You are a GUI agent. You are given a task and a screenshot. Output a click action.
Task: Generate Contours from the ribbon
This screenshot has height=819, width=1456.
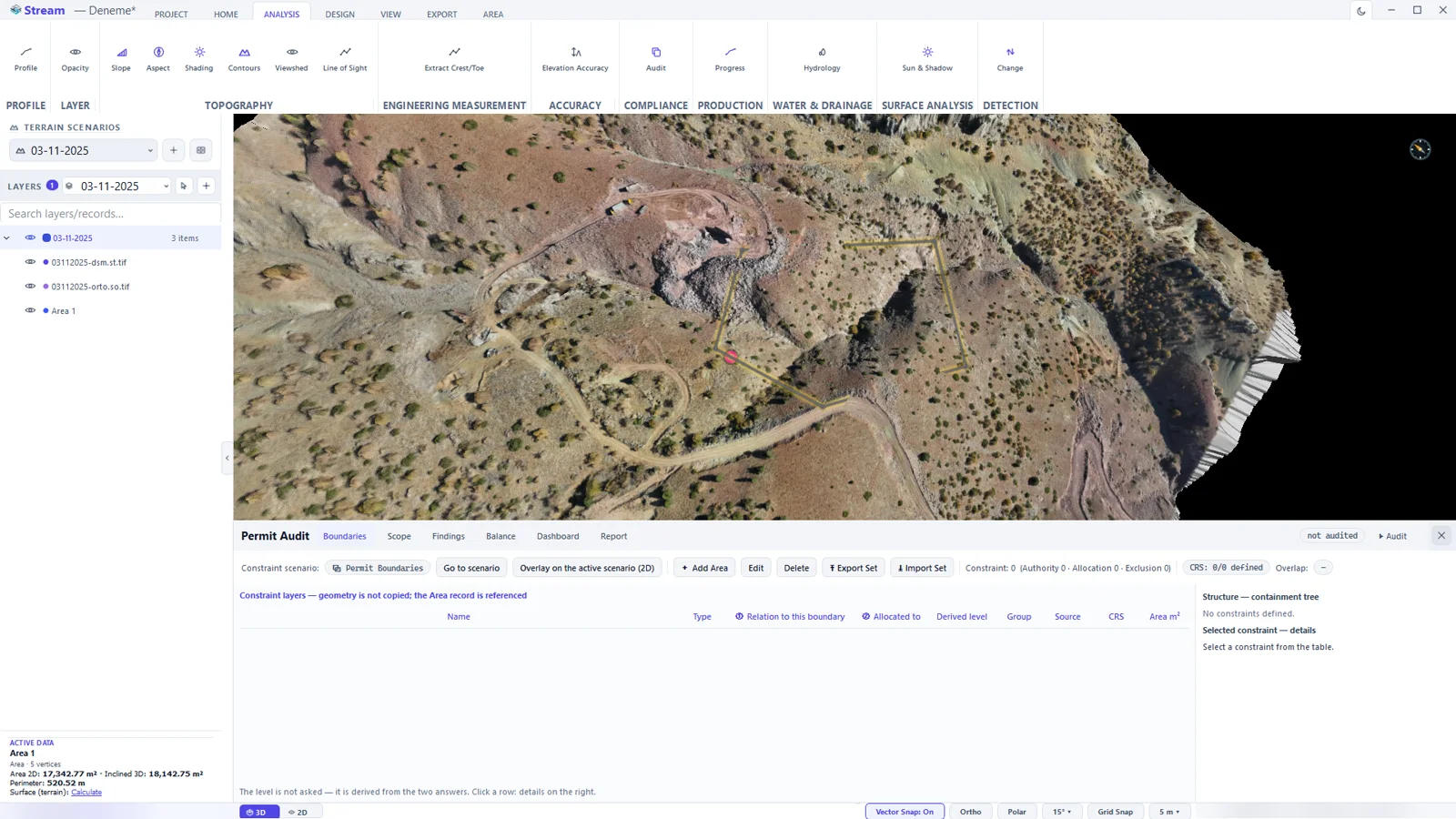point(244,58)
